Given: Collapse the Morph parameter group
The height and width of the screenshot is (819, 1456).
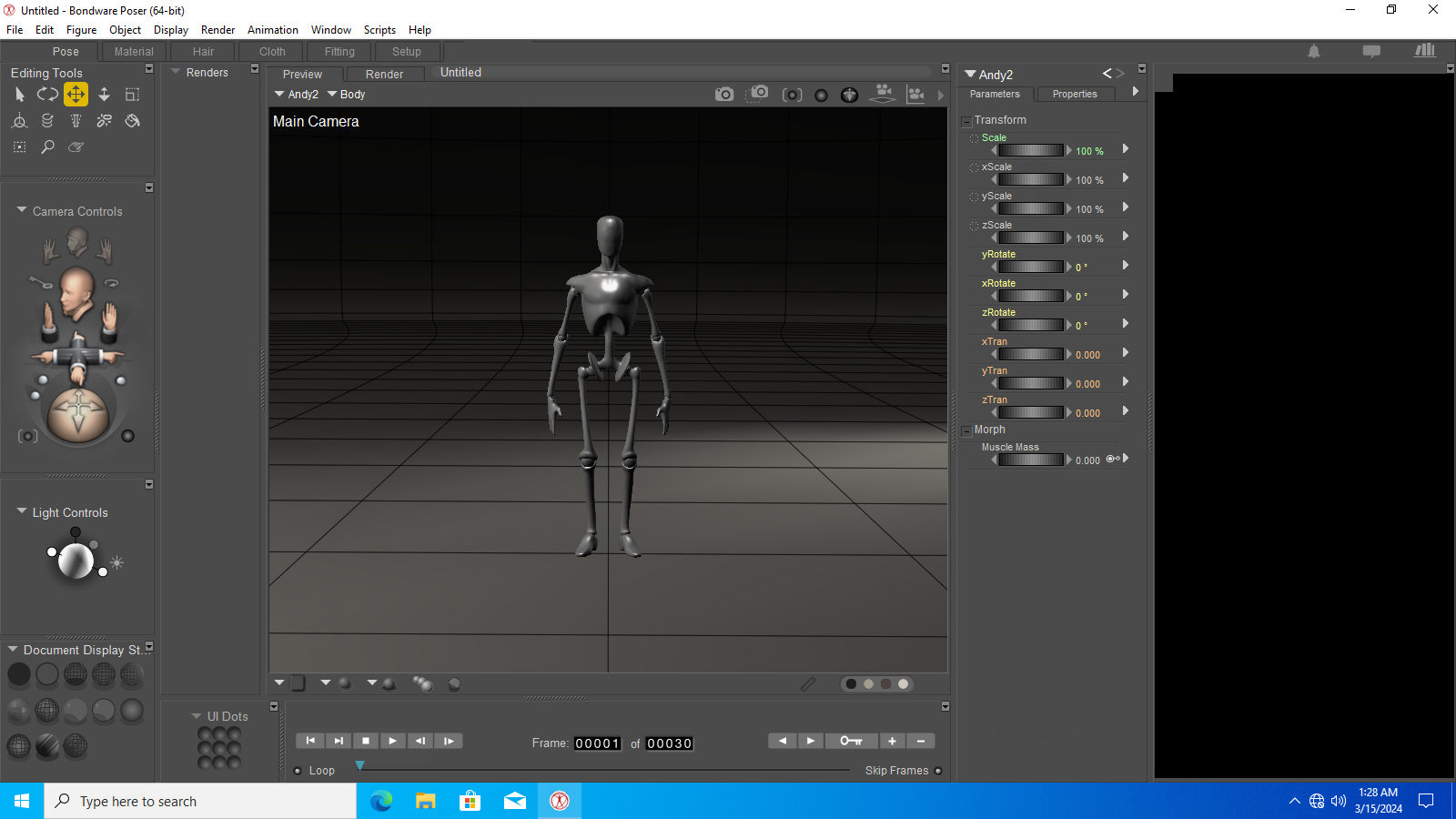Looking at the screenshot, I should click(x=966, y=430).
